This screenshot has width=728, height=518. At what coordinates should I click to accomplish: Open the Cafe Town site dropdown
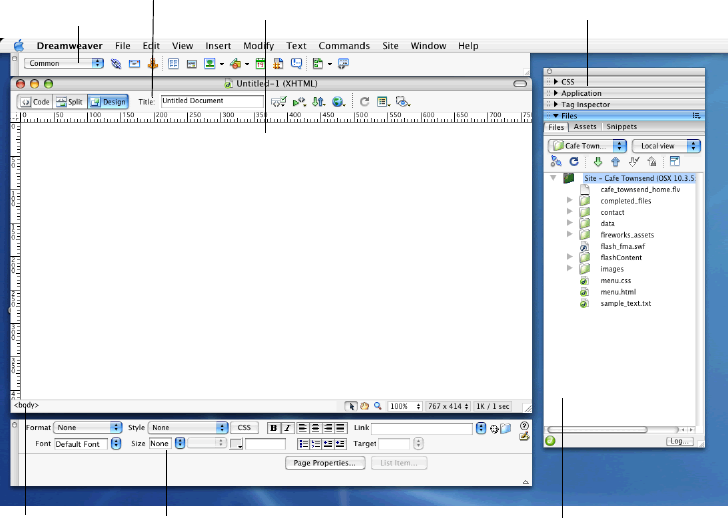[x=587, y=146]
